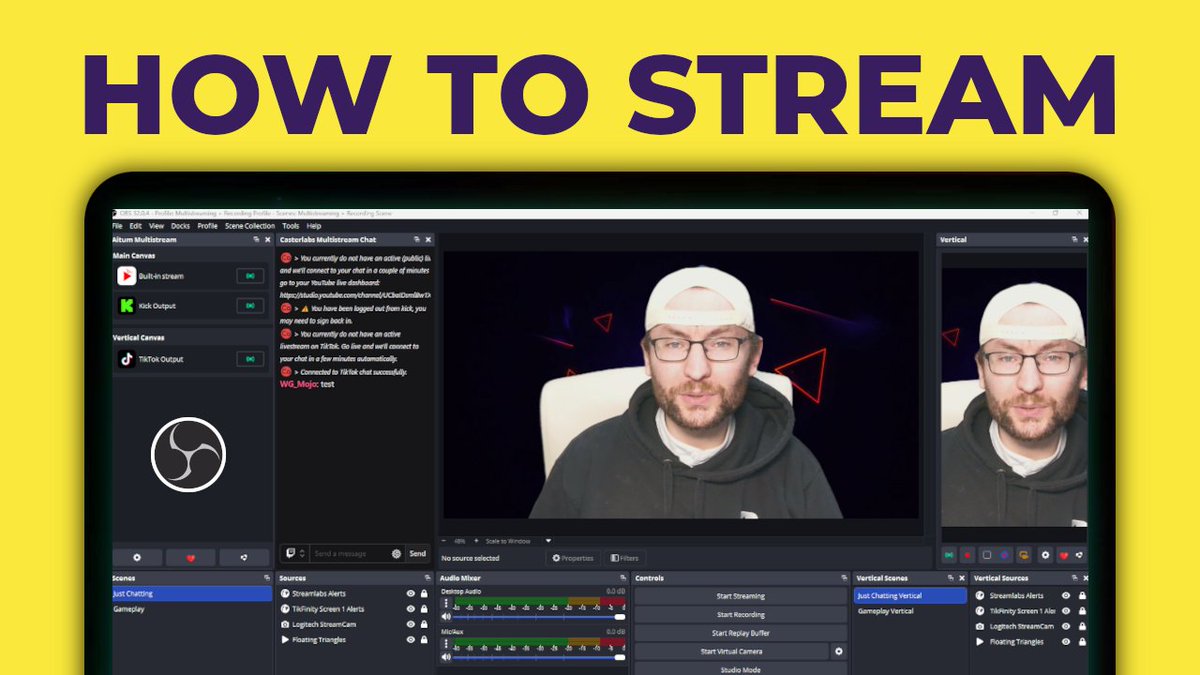Close the Aitum Multistream dock
The height and width of the screenshot is (675, 1200).
267,240
